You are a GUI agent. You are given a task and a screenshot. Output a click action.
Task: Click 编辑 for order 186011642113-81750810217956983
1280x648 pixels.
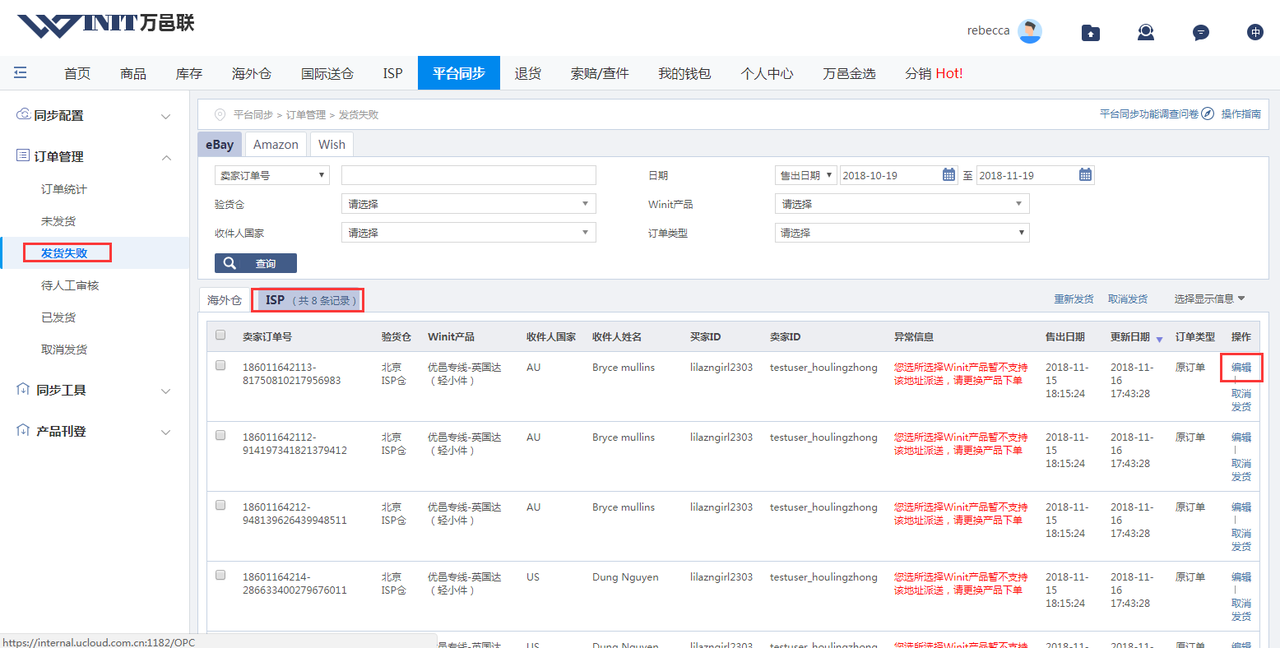[x=1241, y=368]
